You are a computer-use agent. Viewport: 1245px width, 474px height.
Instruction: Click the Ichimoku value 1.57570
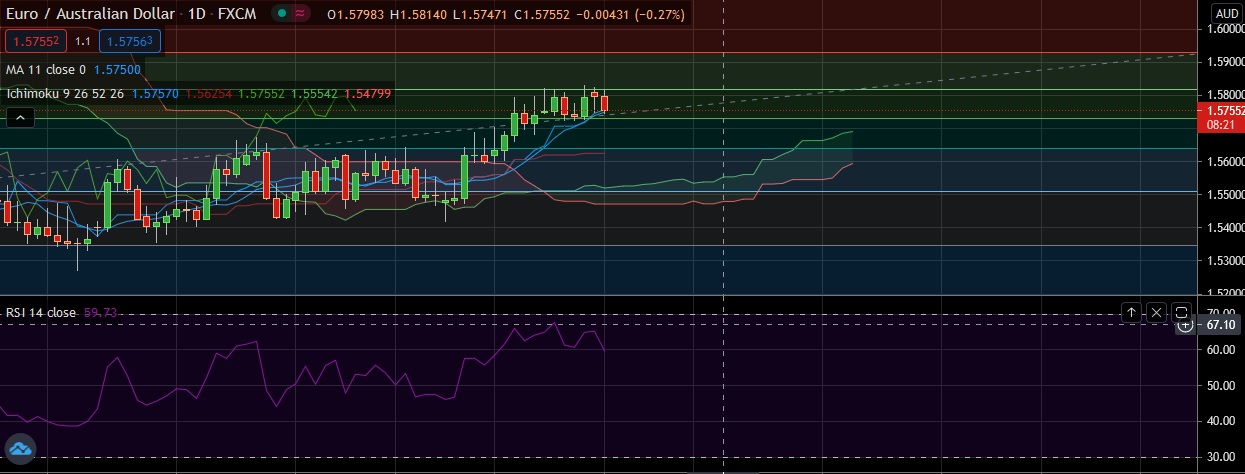pos(155,93)
